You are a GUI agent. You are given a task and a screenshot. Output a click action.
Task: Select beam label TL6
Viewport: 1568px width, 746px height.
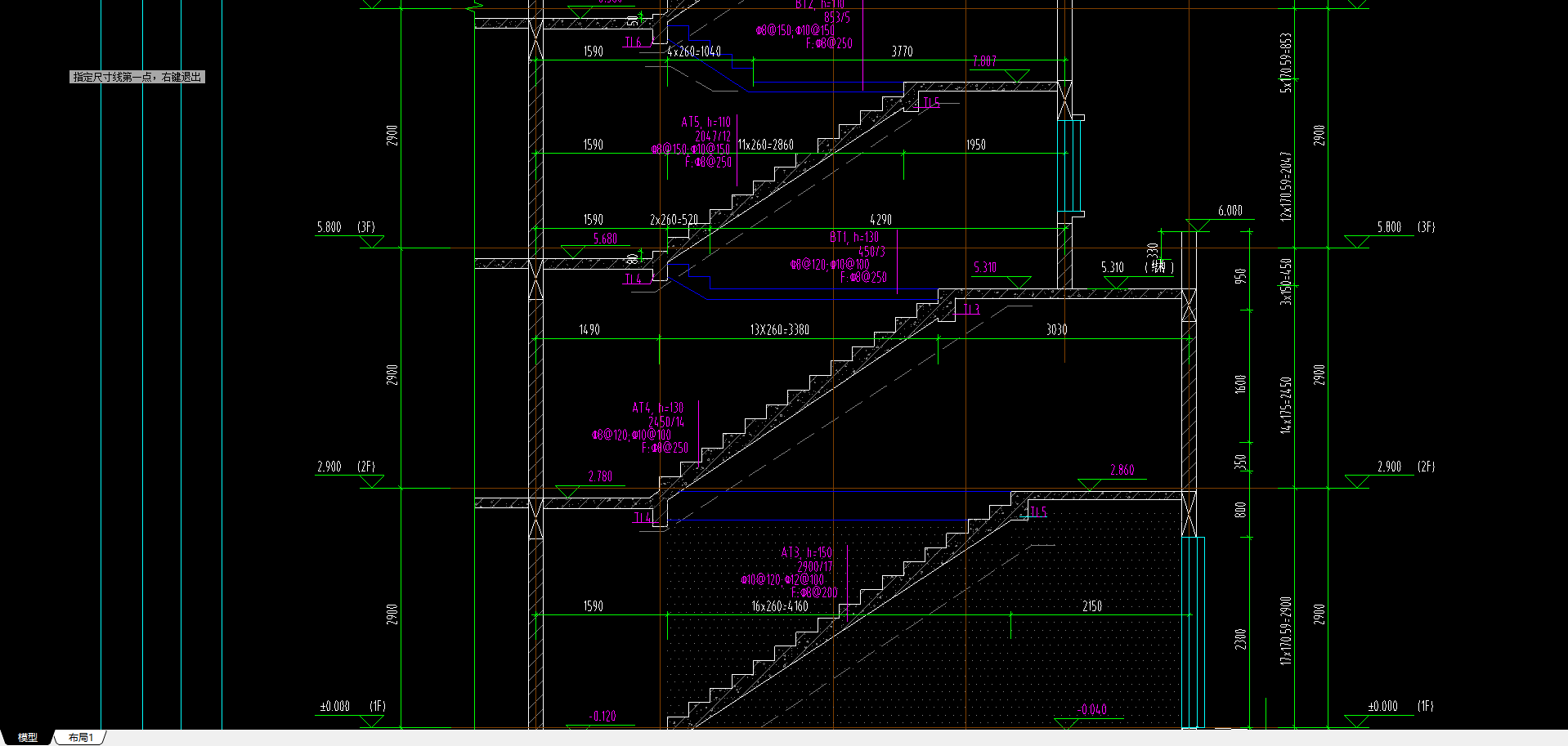[x=634, y=42]
